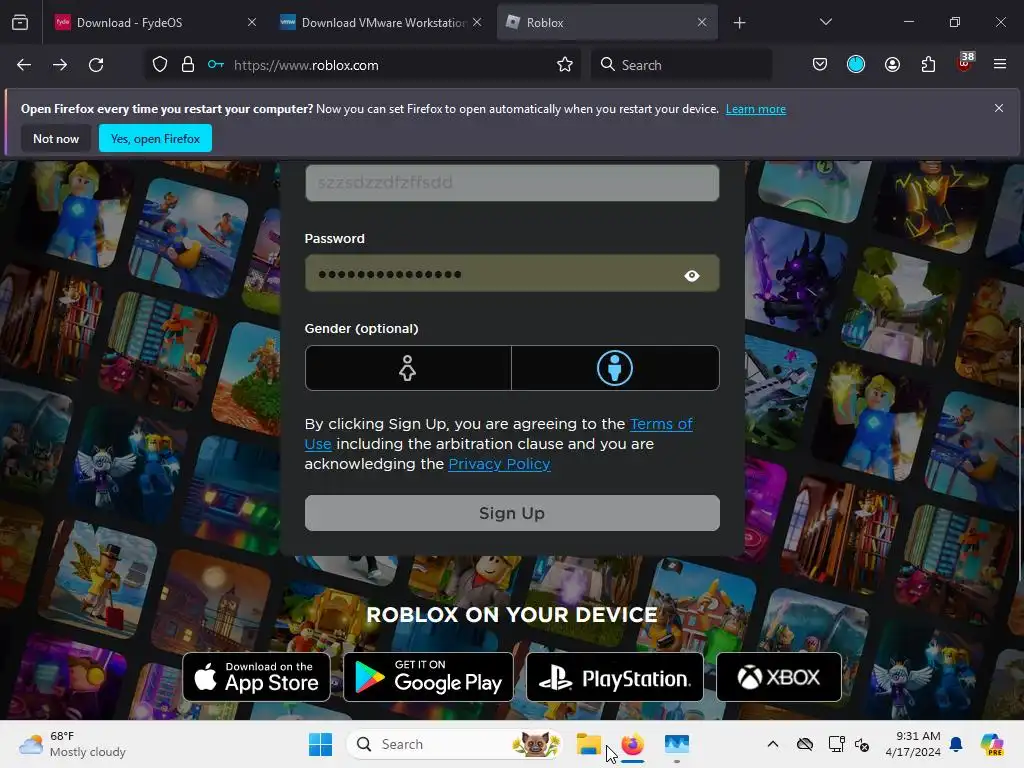The width and height of the screenshot is (1024, 768).
Task: Open saved logins key icon
Action: point(216,65)
